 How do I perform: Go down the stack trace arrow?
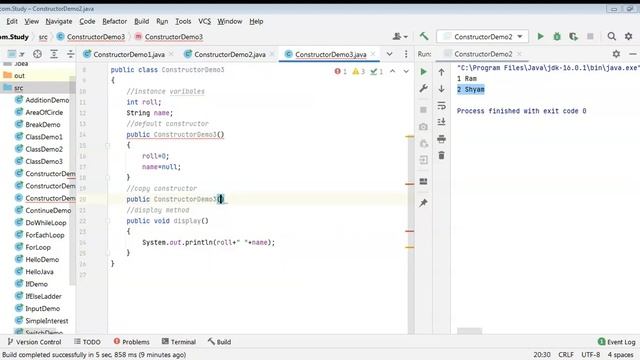(441, 89)
